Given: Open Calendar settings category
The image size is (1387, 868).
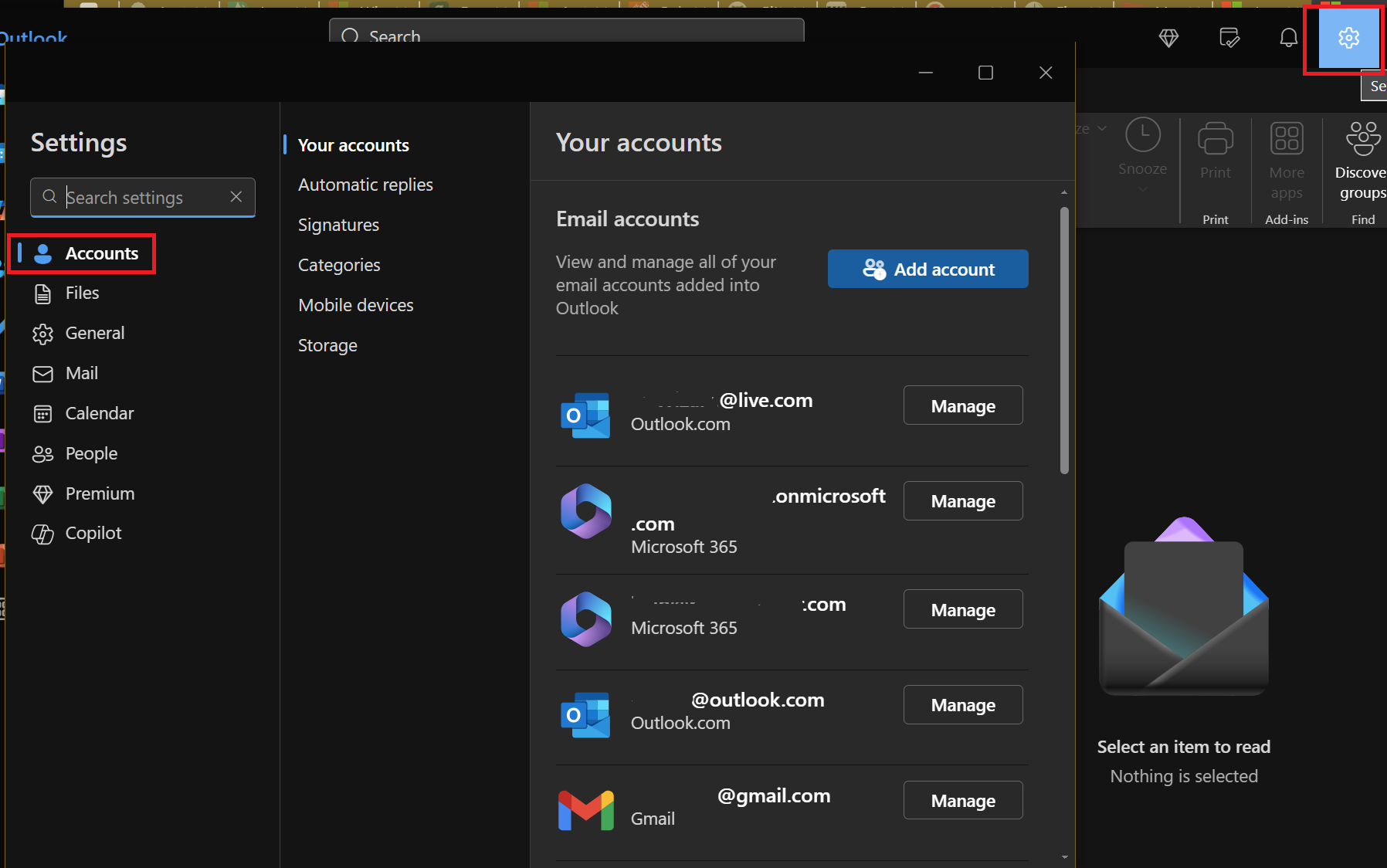Looking at the screenshot, I should pos(83,414).
